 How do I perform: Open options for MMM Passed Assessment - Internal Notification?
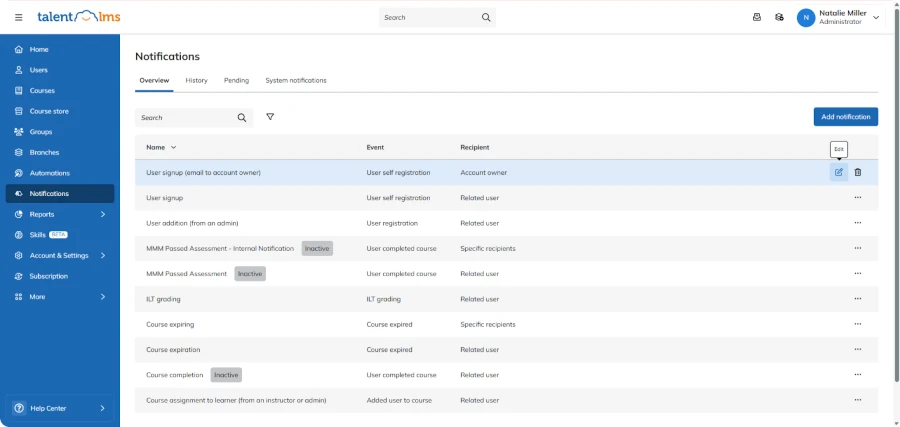coord(858,248)
